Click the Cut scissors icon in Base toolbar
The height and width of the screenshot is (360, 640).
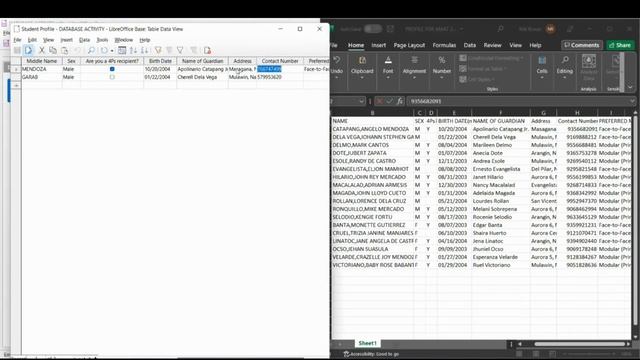(x=41, y=50)
